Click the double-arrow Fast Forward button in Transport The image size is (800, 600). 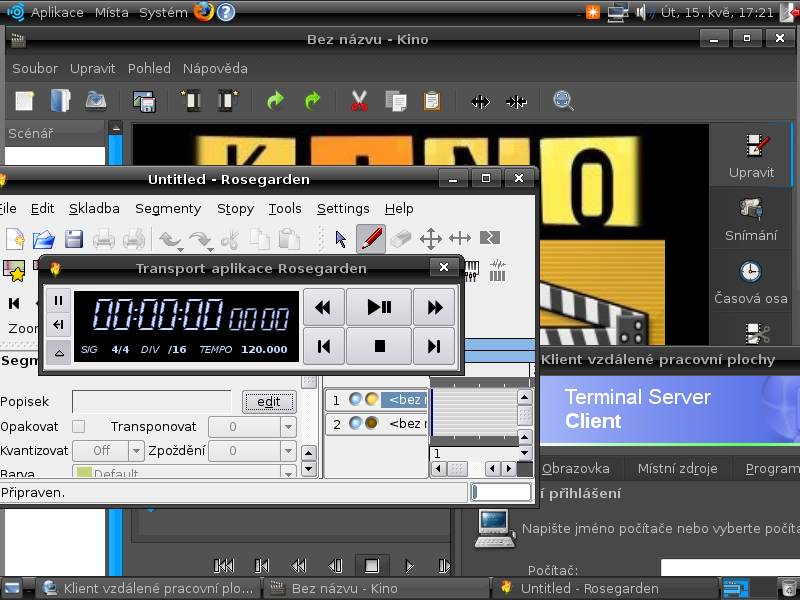[434, 307]
